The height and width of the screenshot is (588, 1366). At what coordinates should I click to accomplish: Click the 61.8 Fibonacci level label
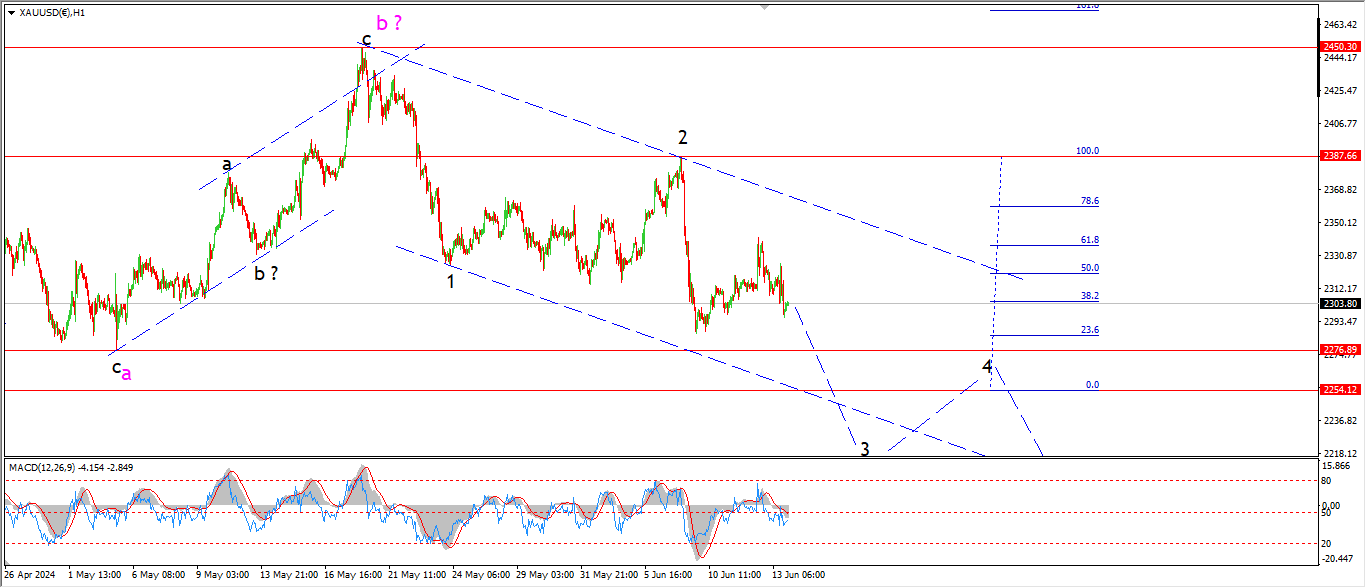coord(1088,240)
